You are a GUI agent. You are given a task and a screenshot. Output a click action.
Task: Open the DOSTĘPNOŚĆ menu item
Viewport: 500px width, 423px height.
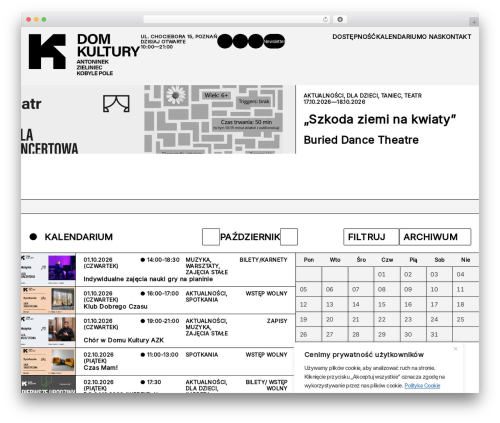pos(355,37)
